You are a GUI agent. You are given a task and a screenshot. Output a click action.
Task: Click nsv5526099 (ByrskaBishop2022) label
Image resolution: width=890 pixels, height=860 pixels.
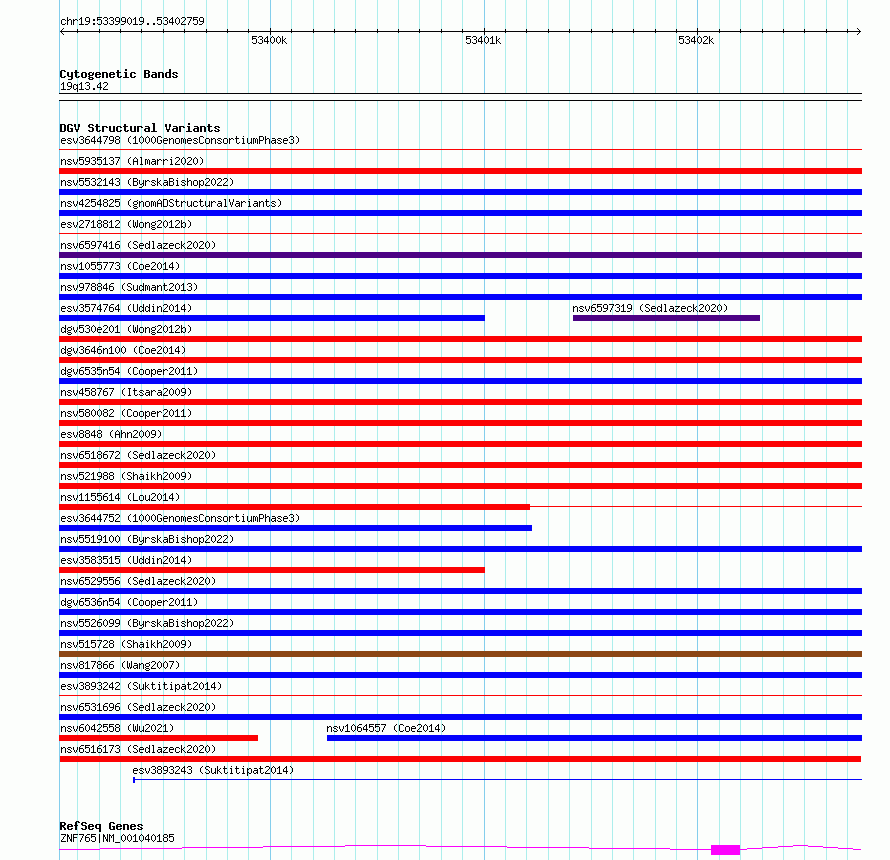(x=147, y=623)
